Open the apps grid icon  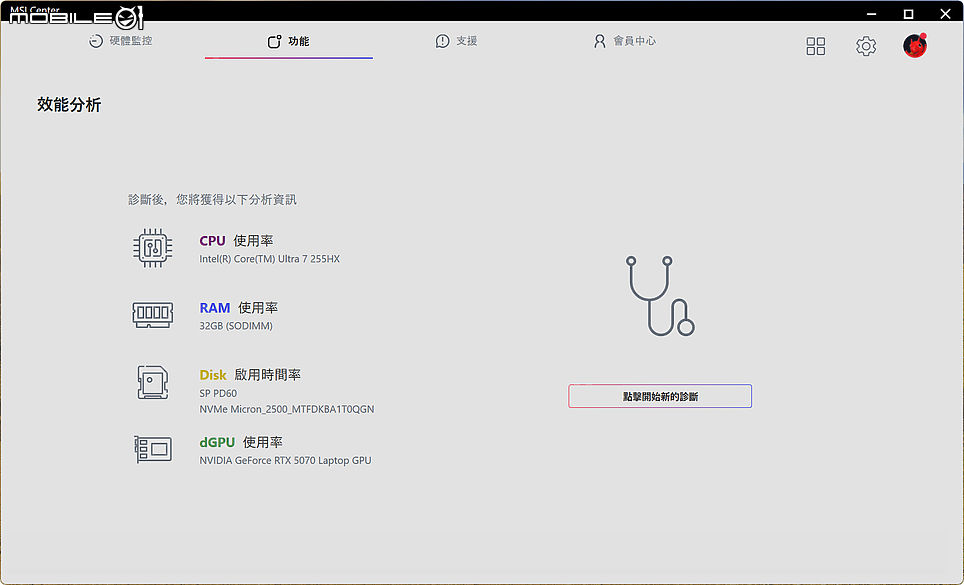coord(816,46)
